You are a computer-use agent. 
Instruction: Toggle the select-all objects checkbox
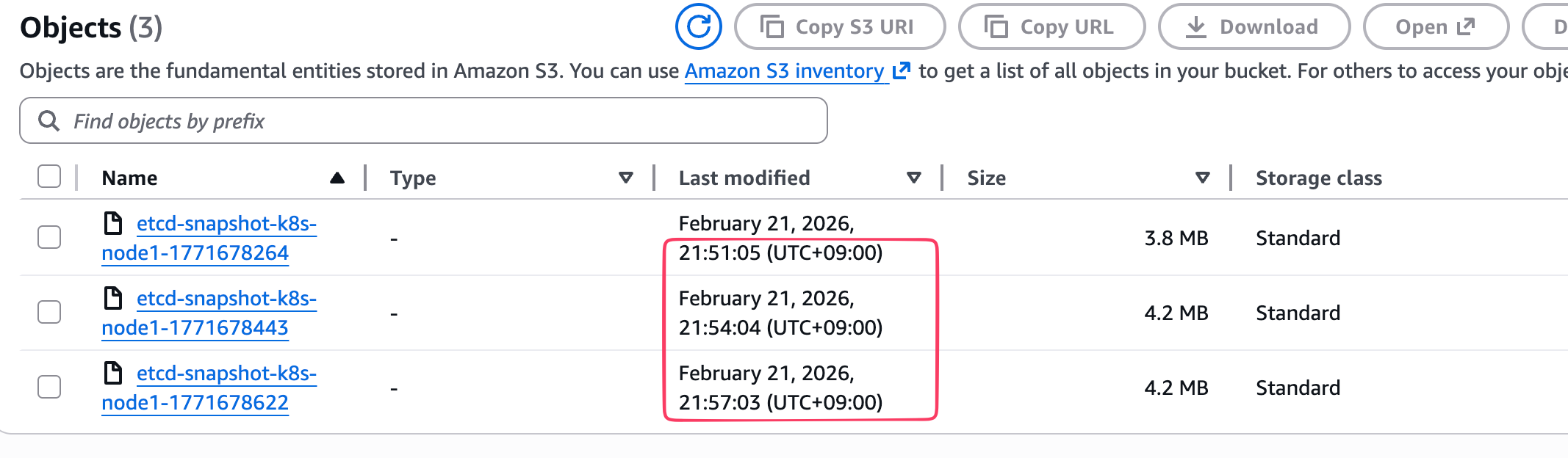click(49, 177)
